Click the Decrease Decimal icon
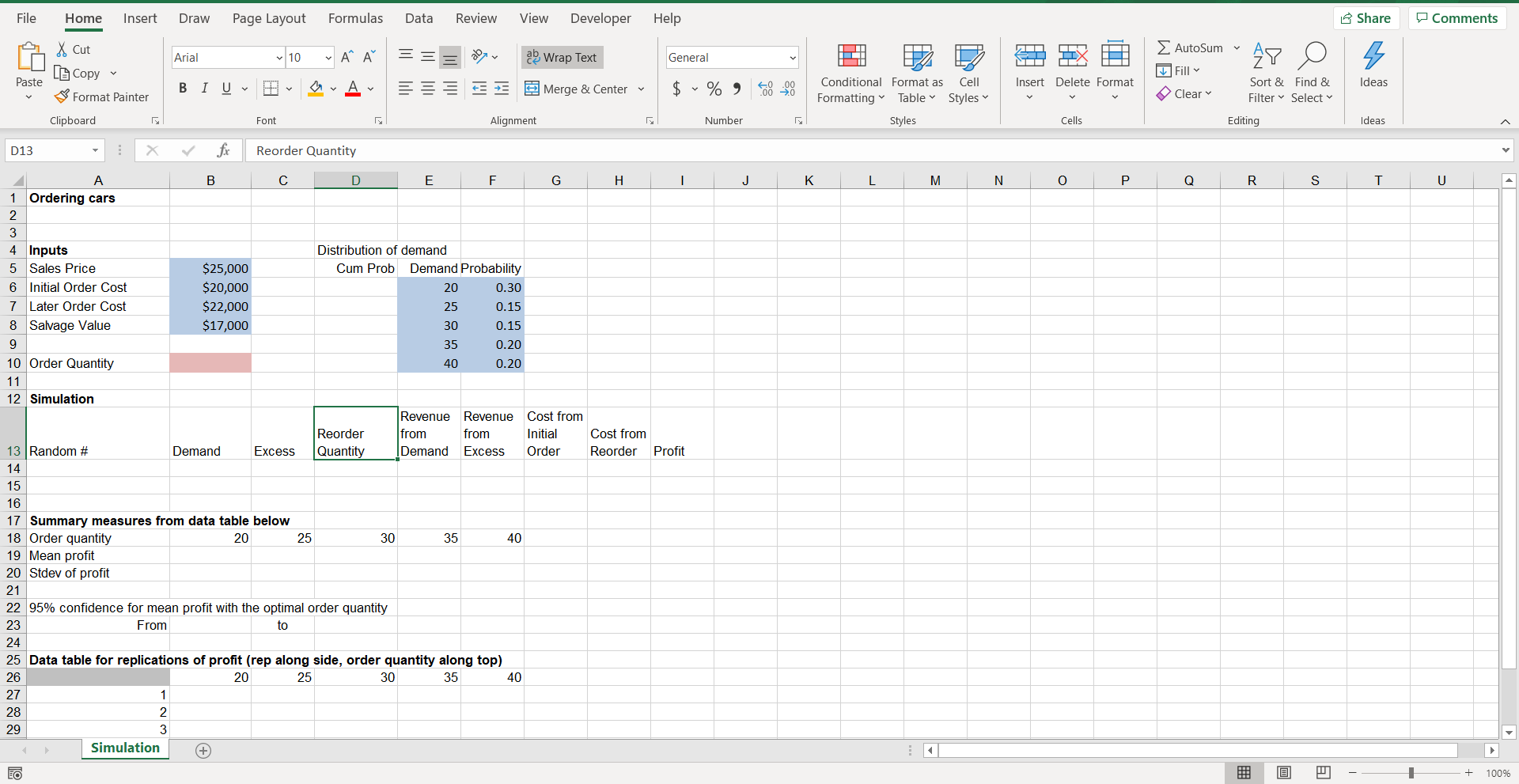Screen dimensions: 1519x784 click(788, 89)
